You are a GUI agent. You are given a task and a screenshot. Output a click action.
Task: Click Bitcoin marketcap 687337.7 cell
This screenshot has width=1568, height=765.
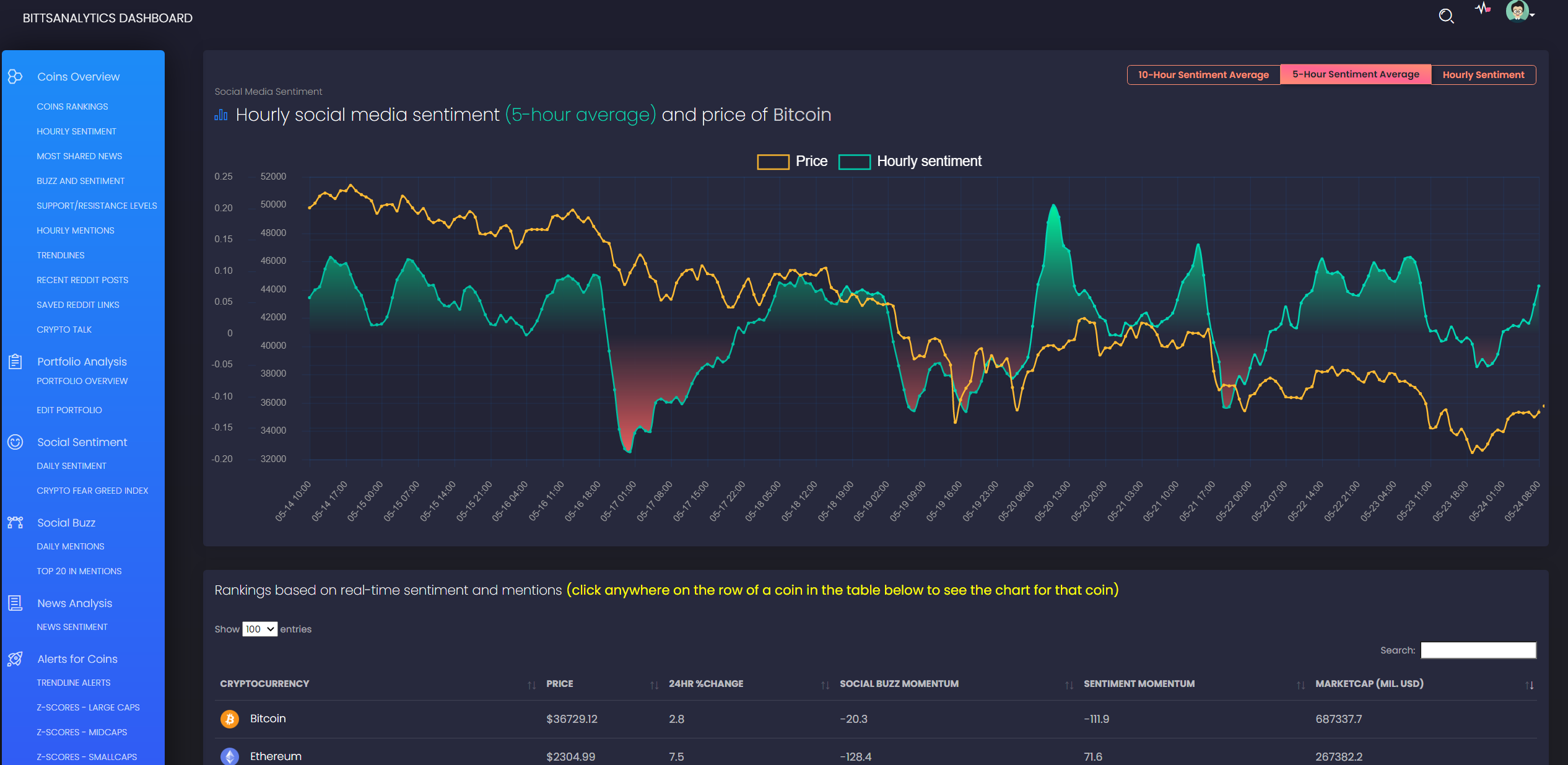(1339, 719)
